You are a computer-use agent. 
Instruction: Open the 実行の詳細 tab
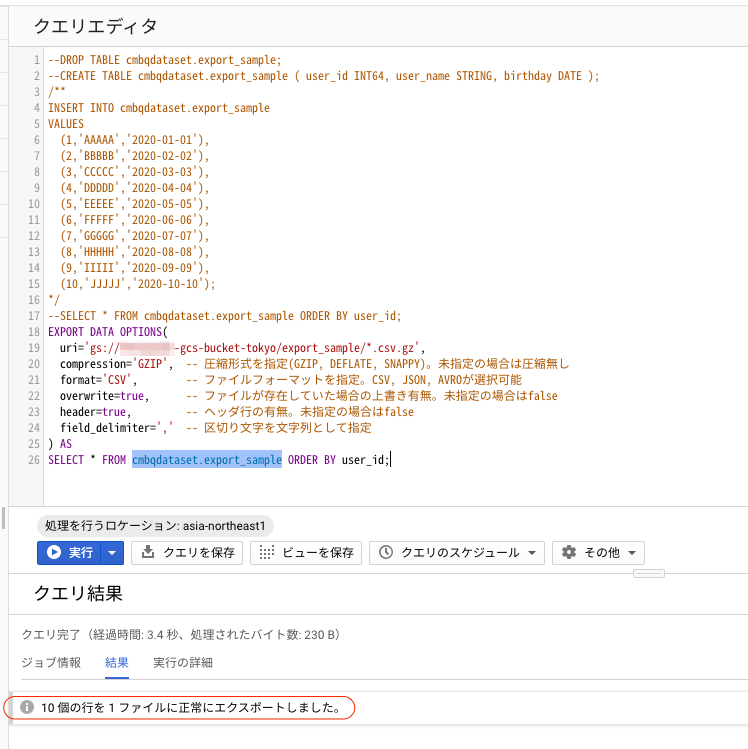pyautogui.click(x=182, y=662)
